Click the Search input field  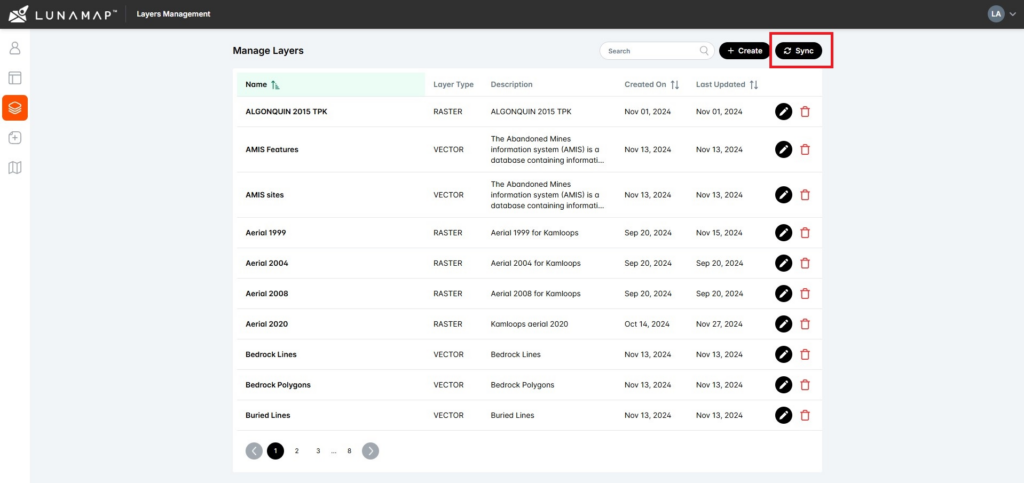pos(650,51)
